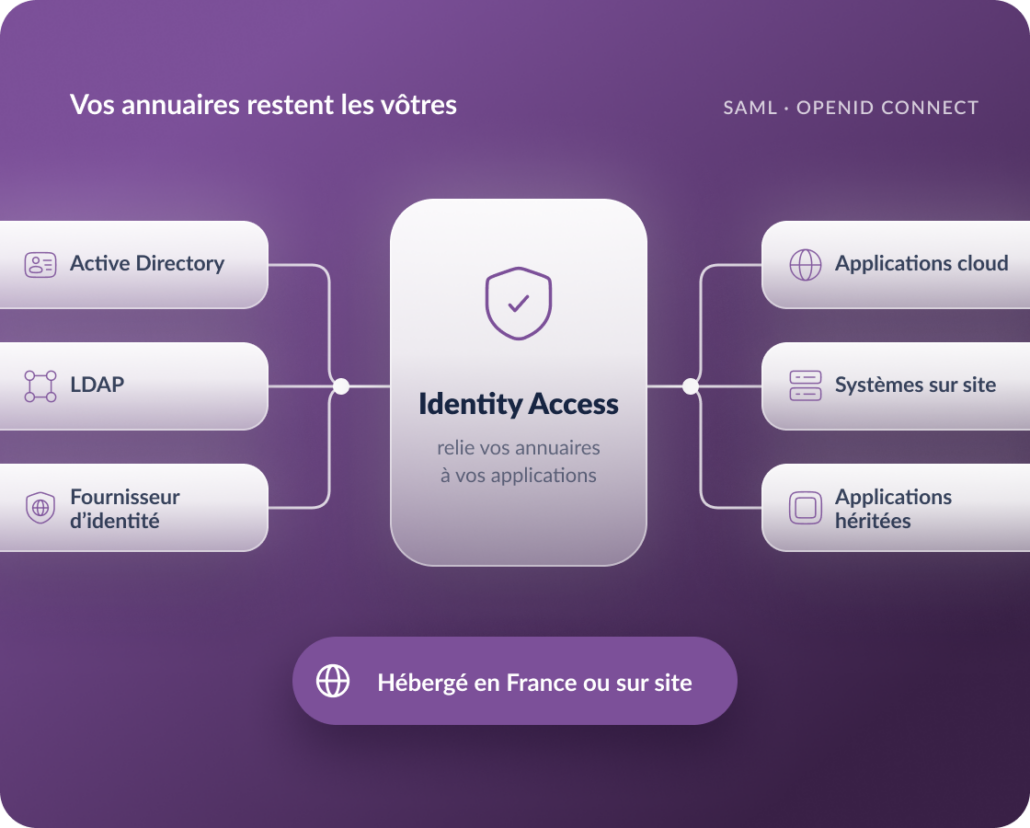Click the Systèmes sur site server icon
Viewport: 1030px width, 828px height.
point(805,386)
